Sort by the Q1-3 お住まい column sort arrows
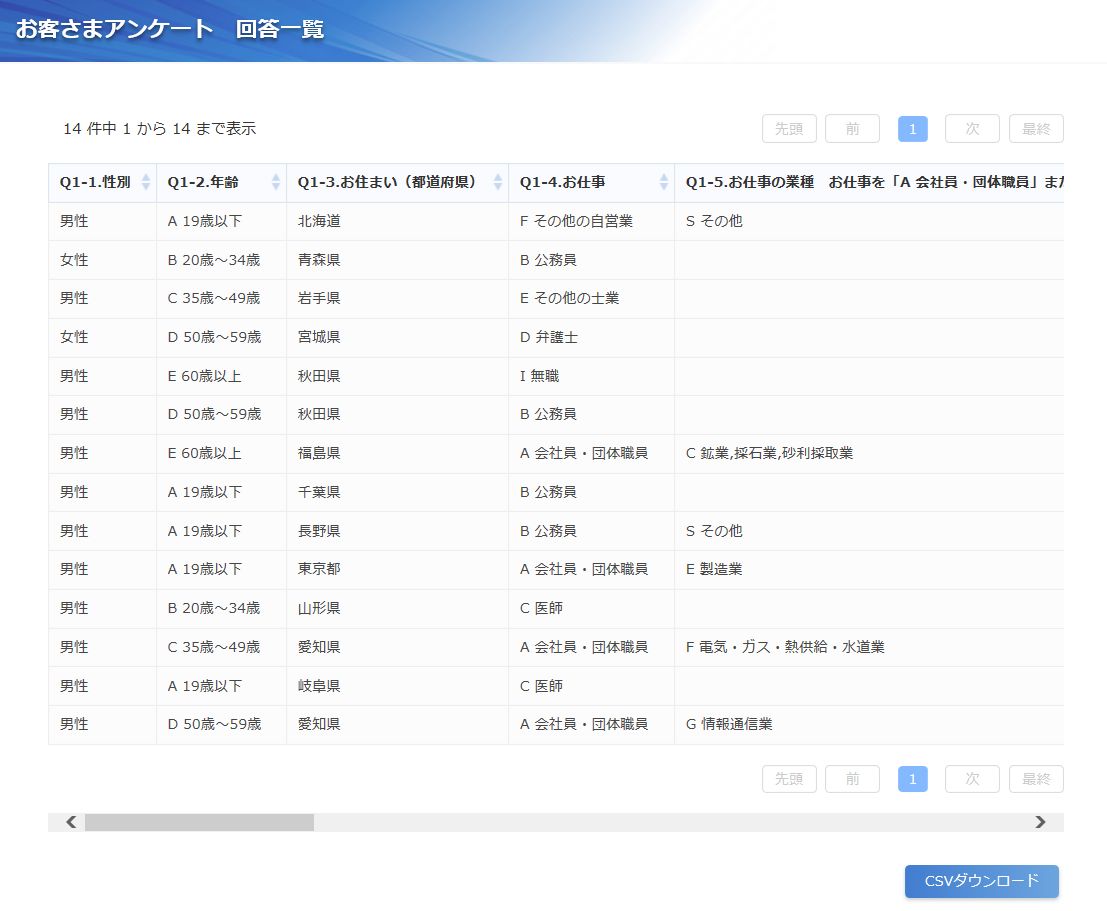The height and width of the screenshot is (911, 1107). 498,182
